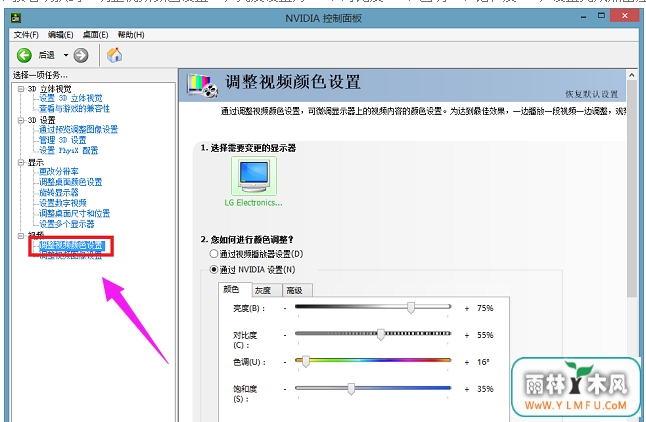Open the 桌面(E) menu
Viewport: 646px width, 422px height.
point(95,35)
